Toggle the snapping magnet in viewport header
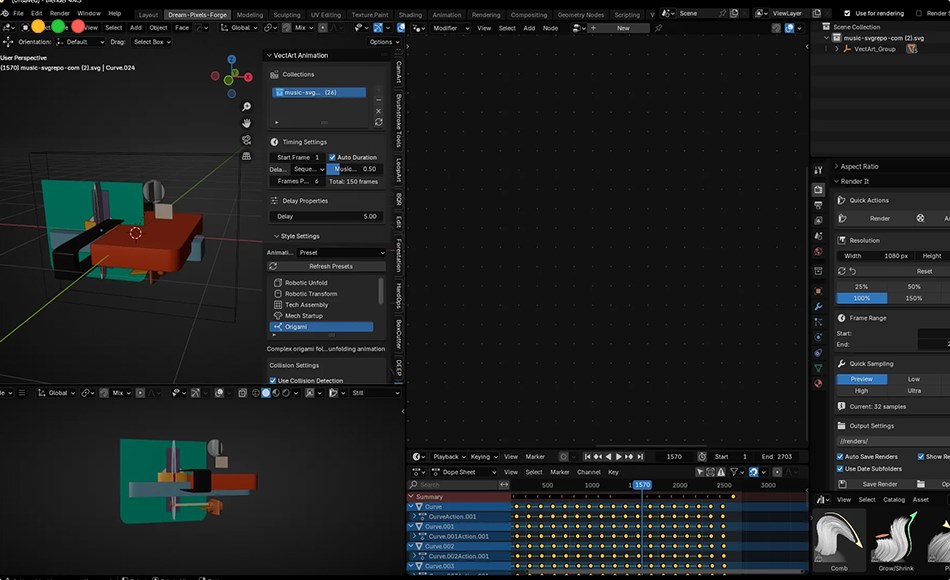Image resolution: width=950 pixels, height=580 pixels. [287, 27]
